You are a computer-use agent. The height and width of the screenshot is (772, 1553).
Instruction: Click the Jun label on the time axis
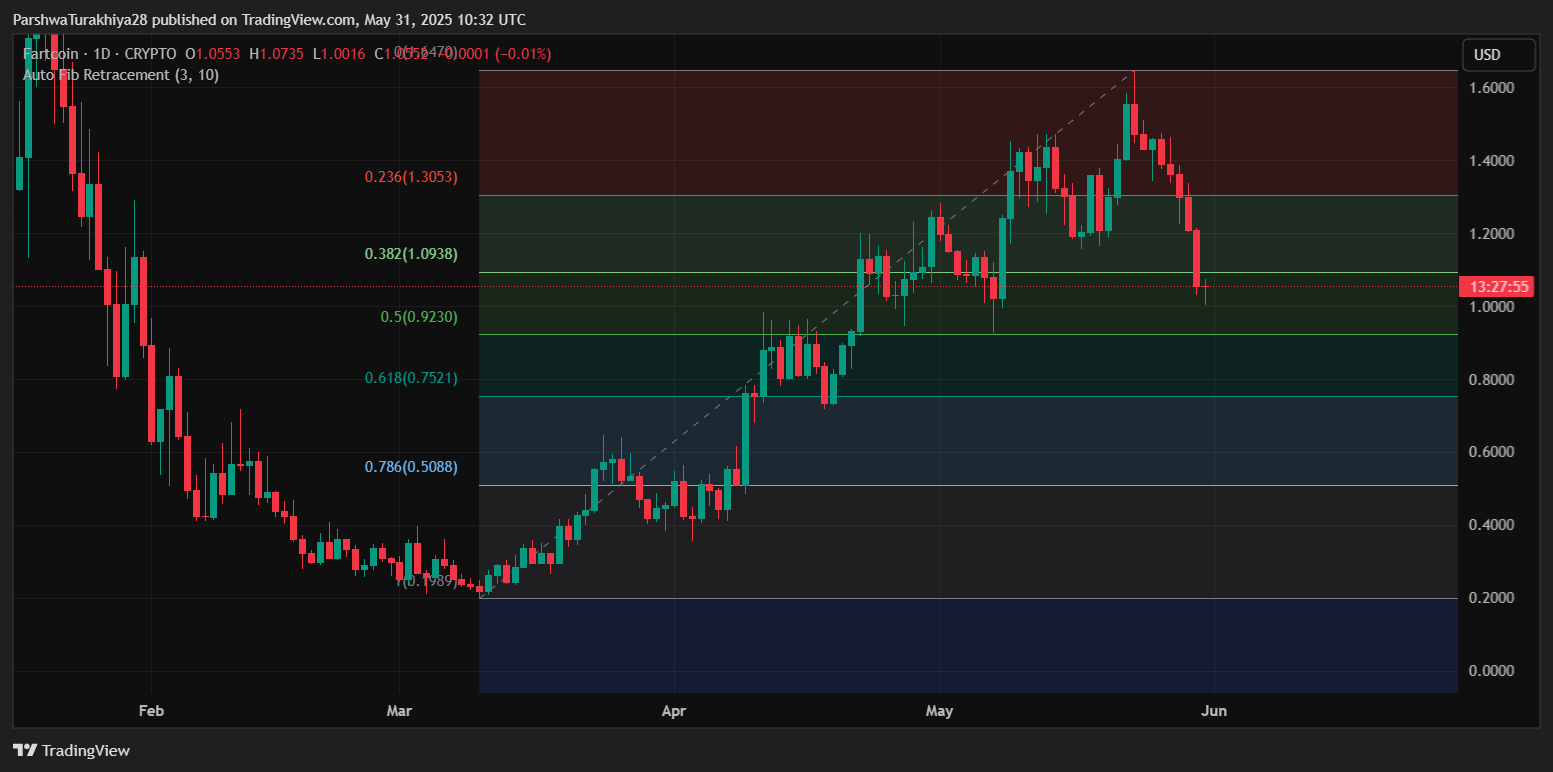tap(1213, 711)
